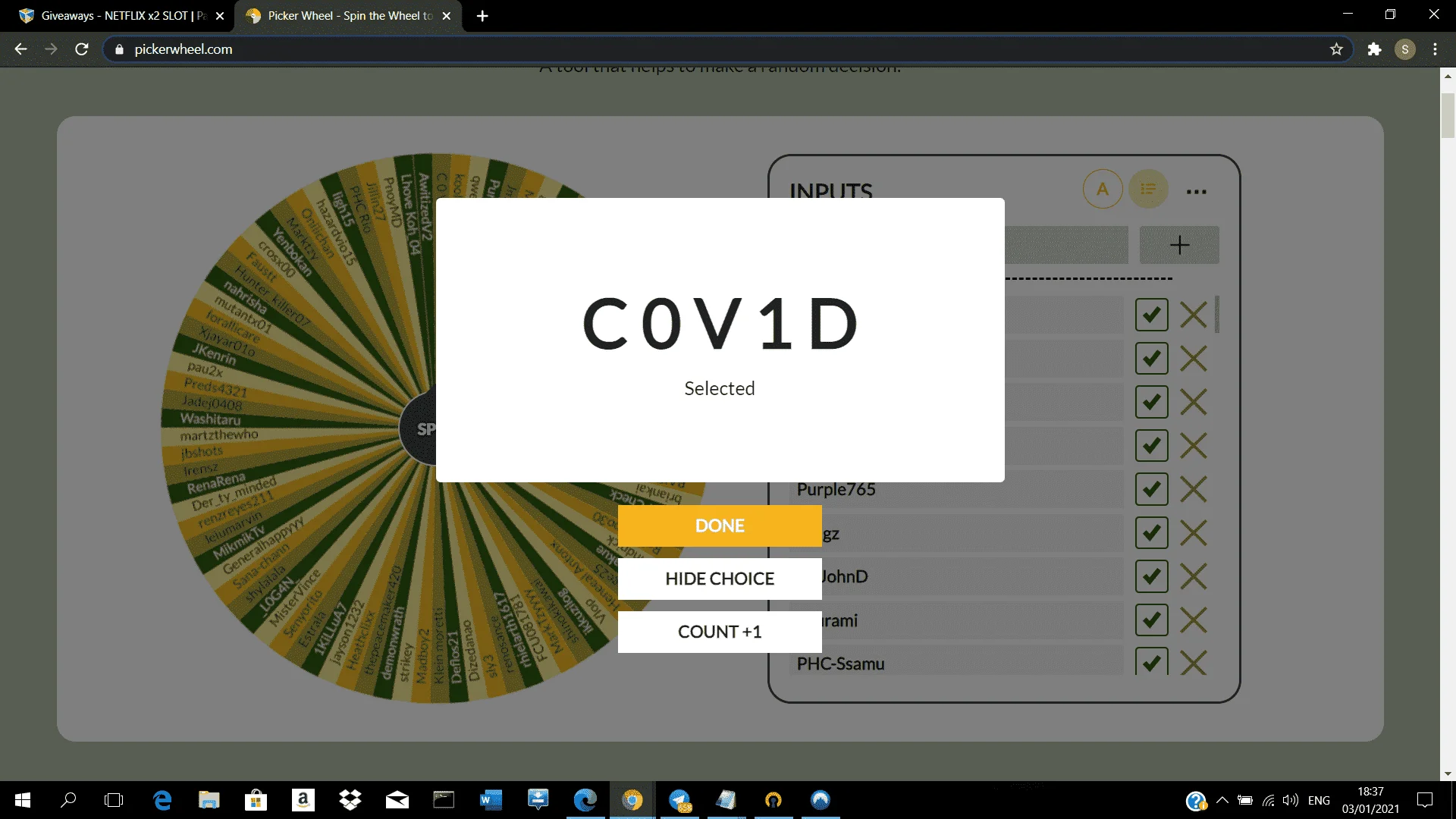Click the COUNT +1 button
This screenshot has width=1456, height=819.
pos(720,632)
